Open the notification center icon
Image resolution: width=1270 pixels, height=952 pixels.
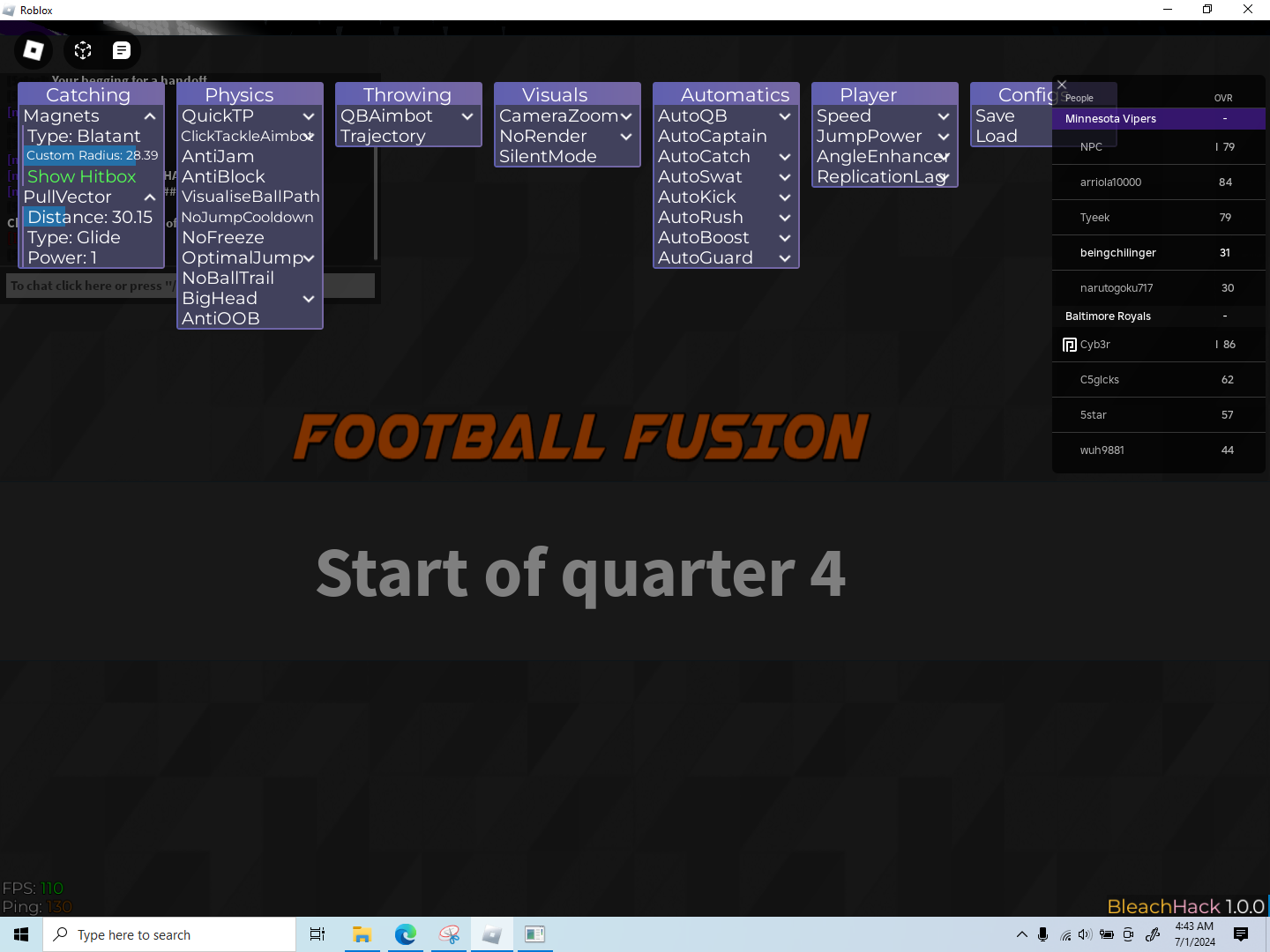tap(1241, 934)
